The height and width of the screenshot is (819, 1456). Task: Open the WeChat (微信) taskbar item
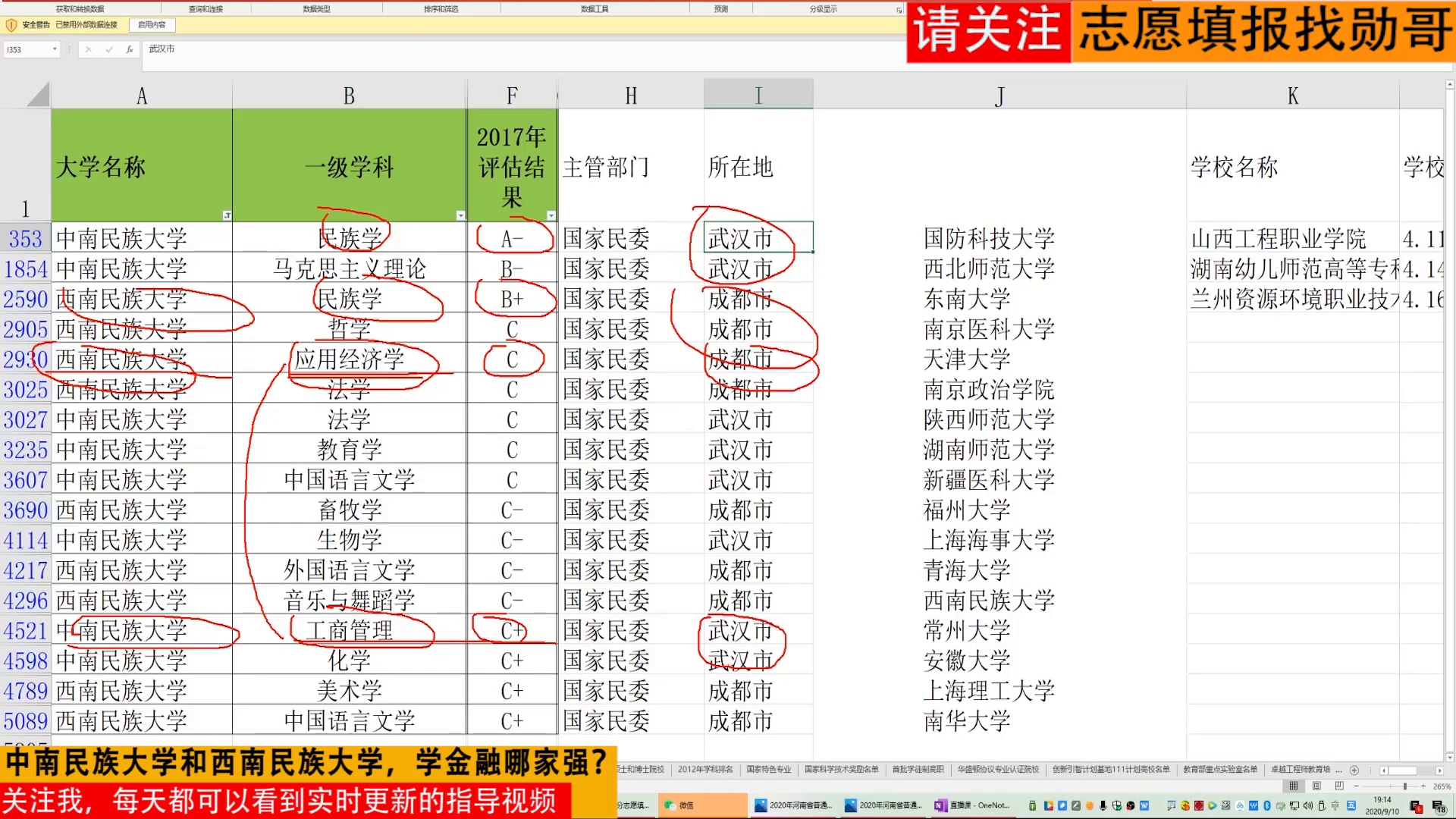[702, 805]
